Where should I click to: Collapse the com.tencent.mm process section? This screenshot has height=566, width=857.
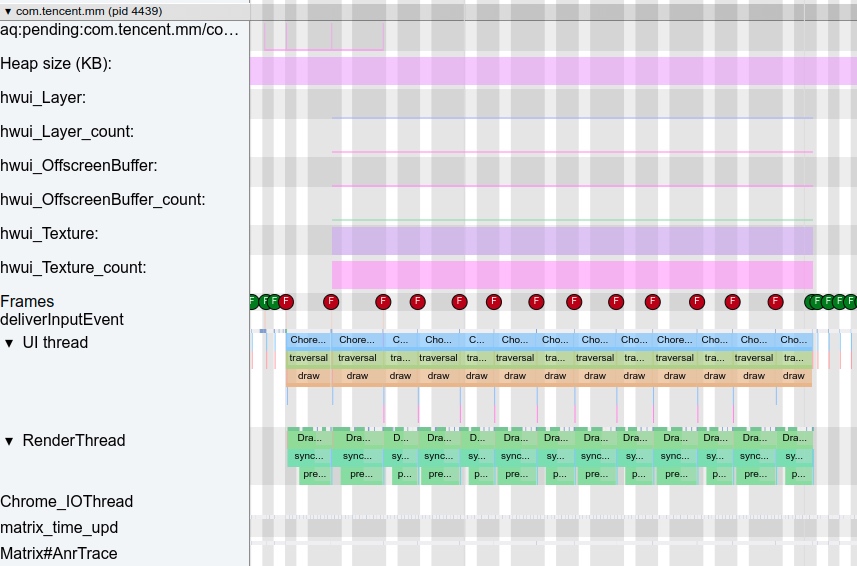coord(9,10)
